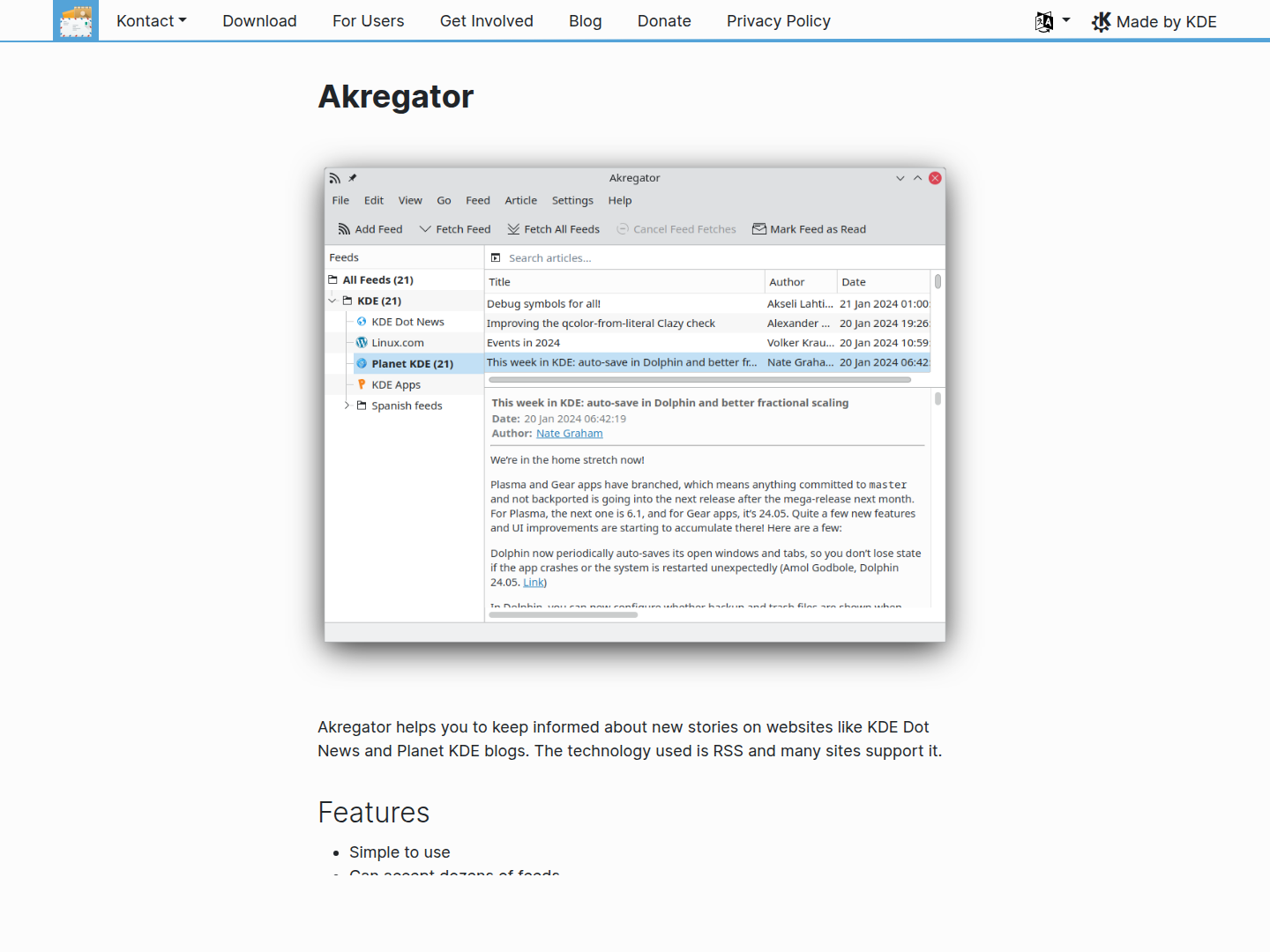Click the 'Features' section heading
The image size is (1270, 952).
(374, 813)
